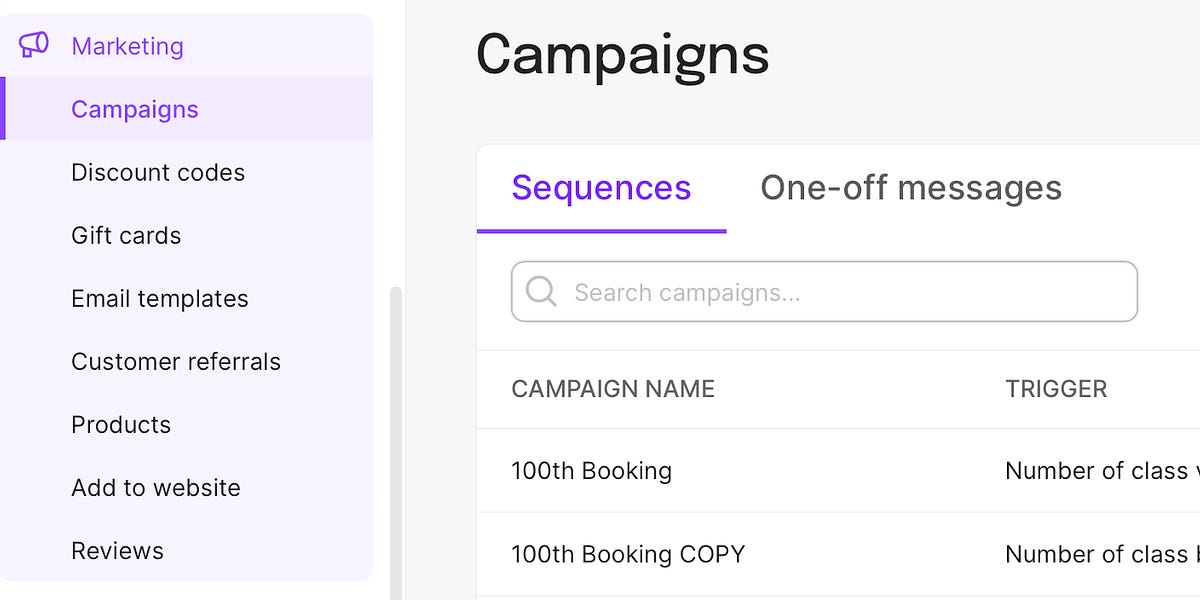Navigate to Email templates
This screenshot has width=1200, height=600.
[160, 298]
